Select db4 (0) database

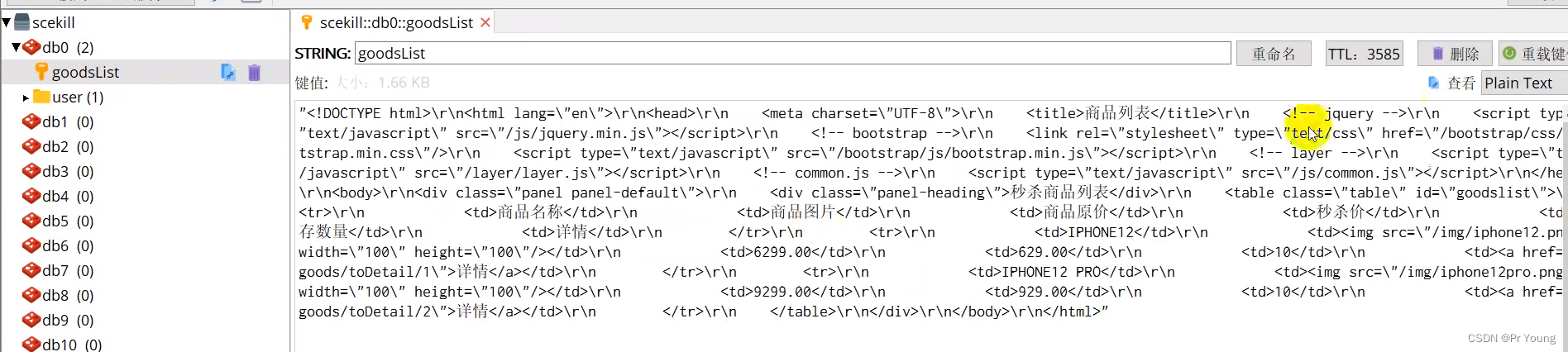pos(68,196)
